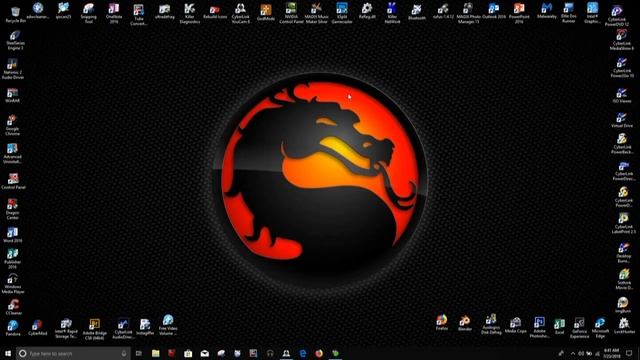
Task: Launch rufus desktop icon
Action: (x=443, y=12)
